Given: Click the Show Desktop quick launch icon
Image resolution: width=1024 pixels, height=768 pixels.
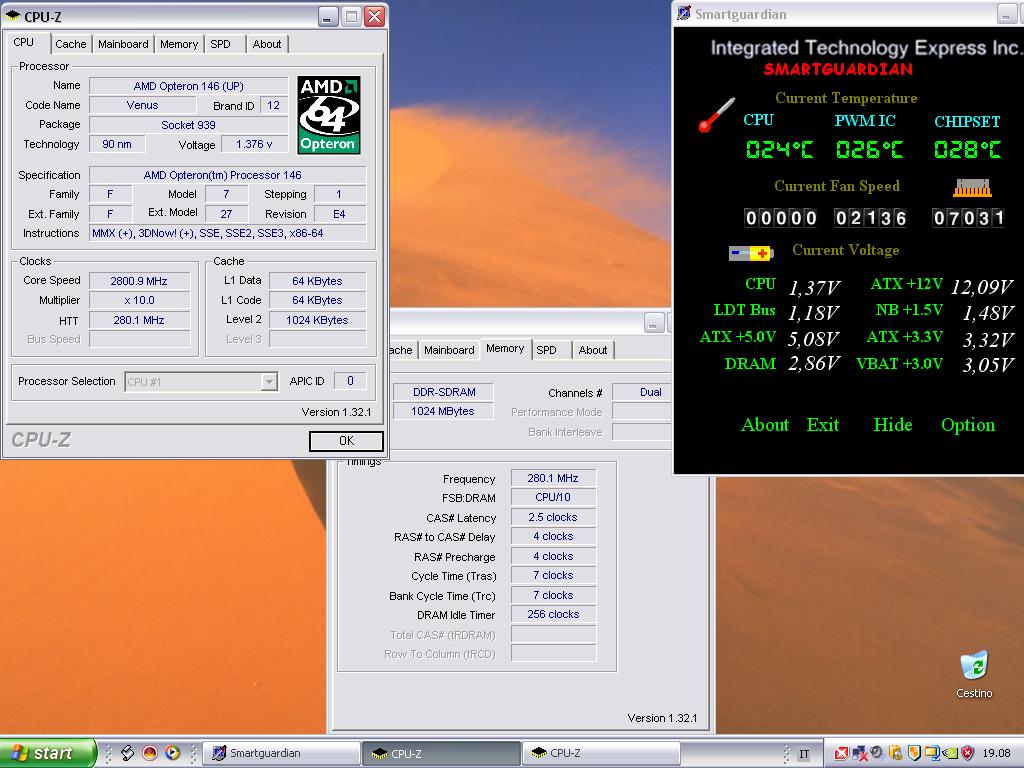Looking at the screenshot, I should [127, 753].
